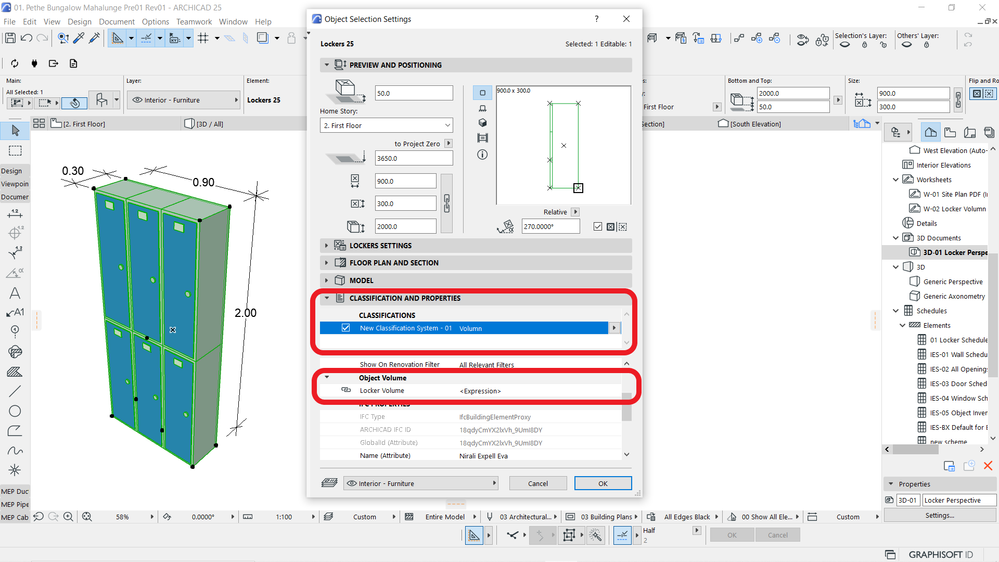Toggle the New Classification System checkbox
This screenshot has width=999, height=562.
[x=346, y=328]
